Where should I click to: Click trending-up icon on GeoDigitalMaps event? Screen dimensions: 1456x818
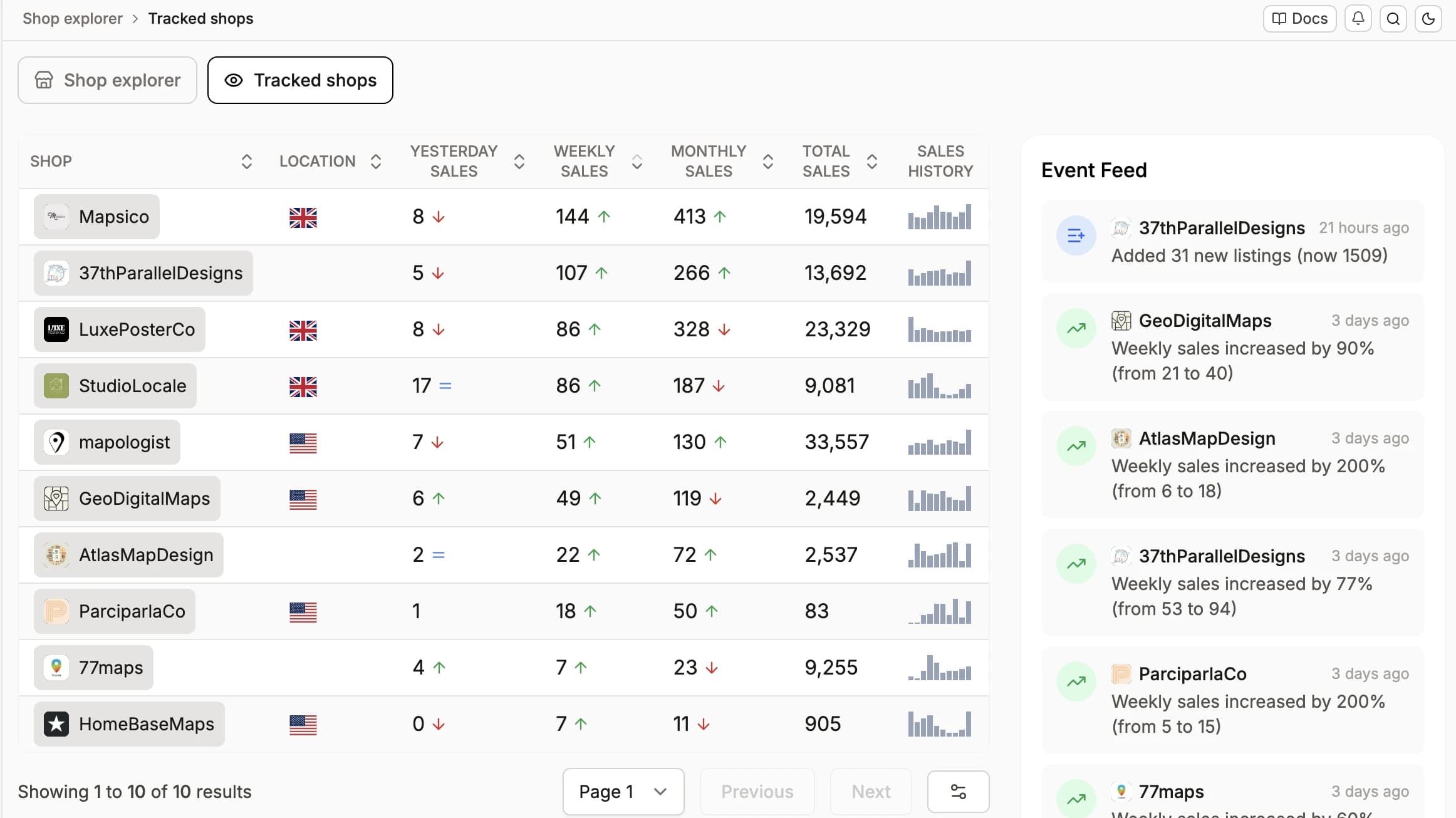click(x=1076, y=328)
